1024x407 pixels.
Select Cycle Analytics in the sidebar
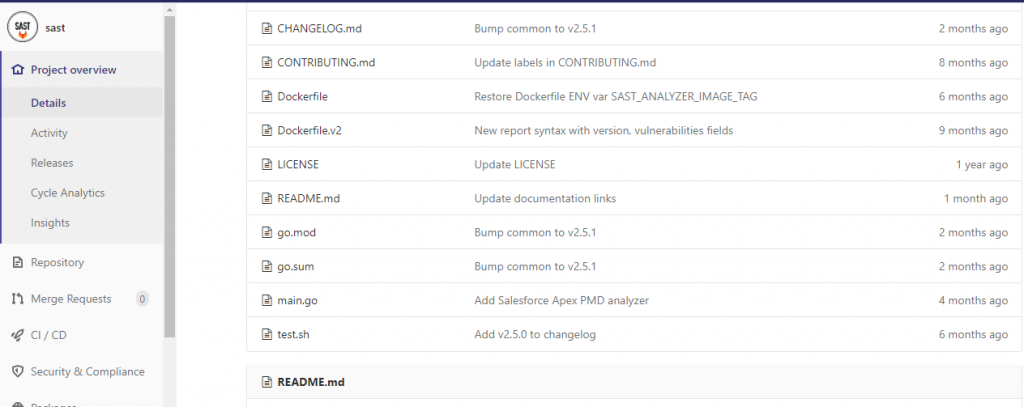[68, 193]
